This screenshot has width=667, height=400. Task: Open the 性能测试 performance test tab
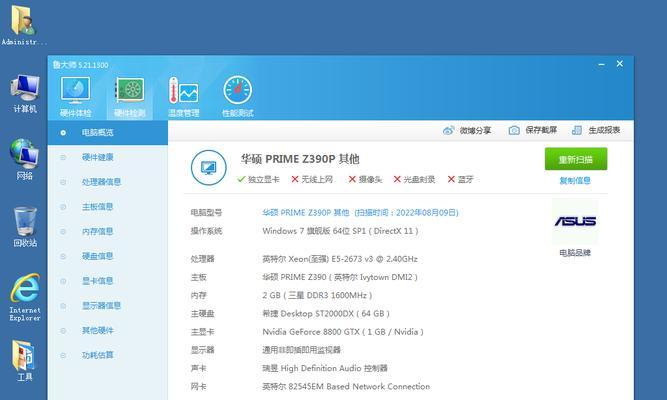pos(237,97)
